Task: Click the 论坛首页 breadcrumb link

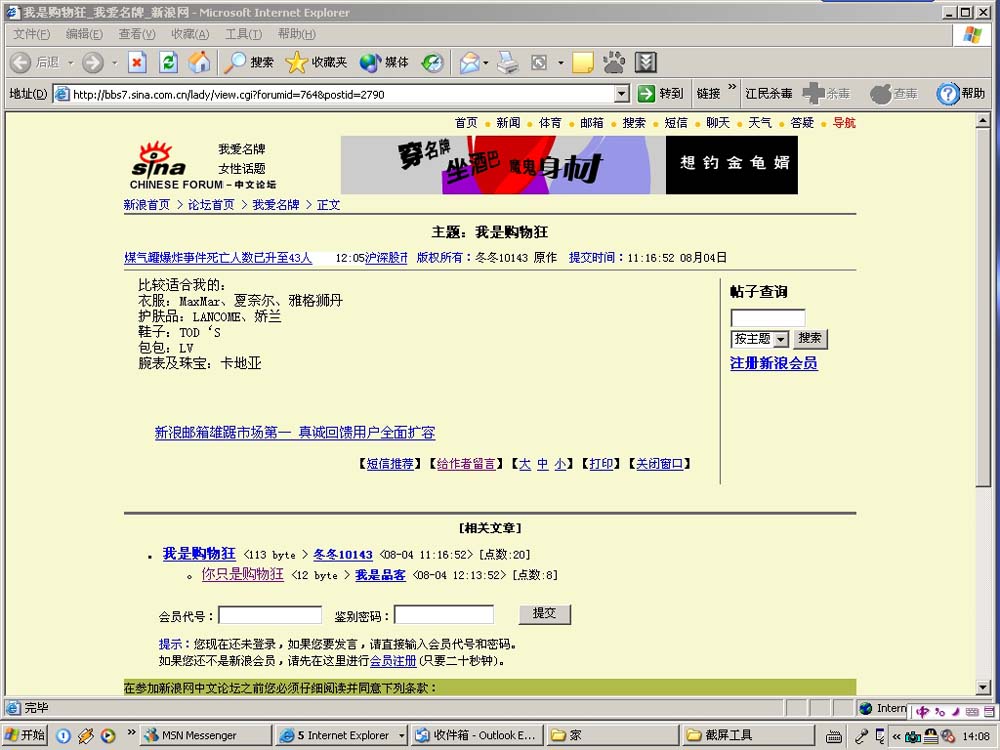Action: click(x=211, y=205)
